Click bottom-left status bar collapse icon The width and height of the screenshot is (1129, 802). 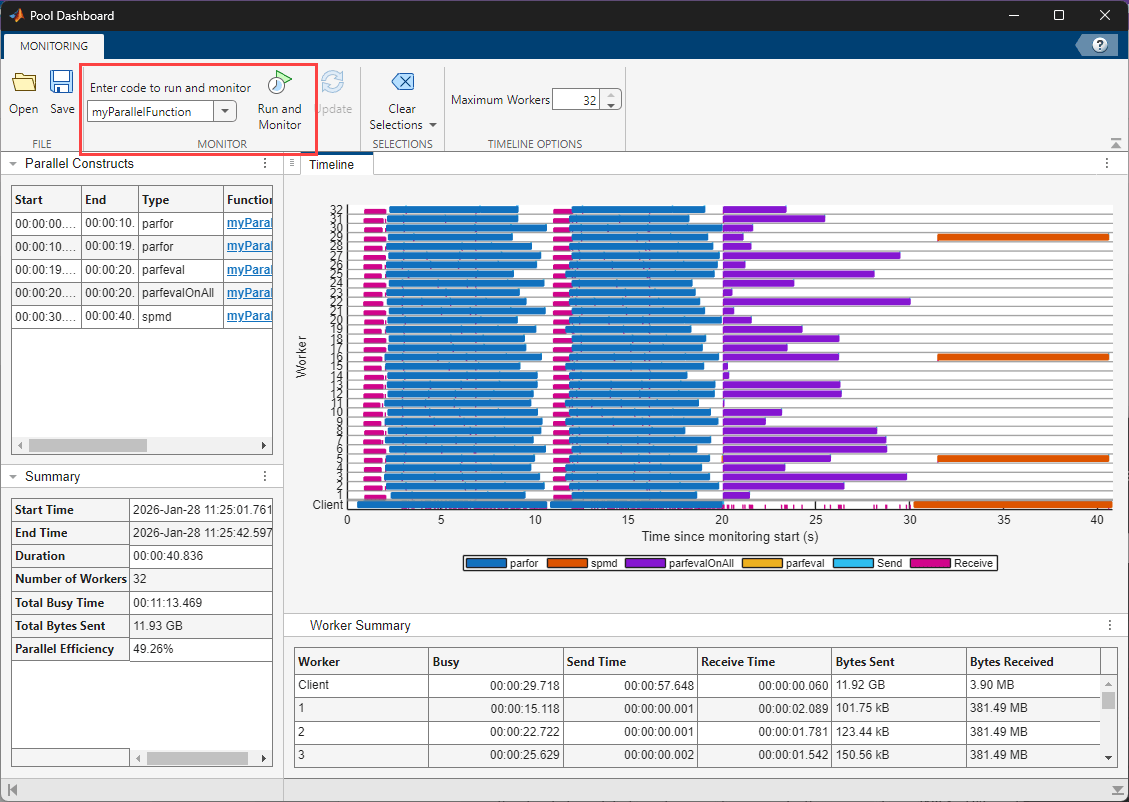[x=12, y=790]
